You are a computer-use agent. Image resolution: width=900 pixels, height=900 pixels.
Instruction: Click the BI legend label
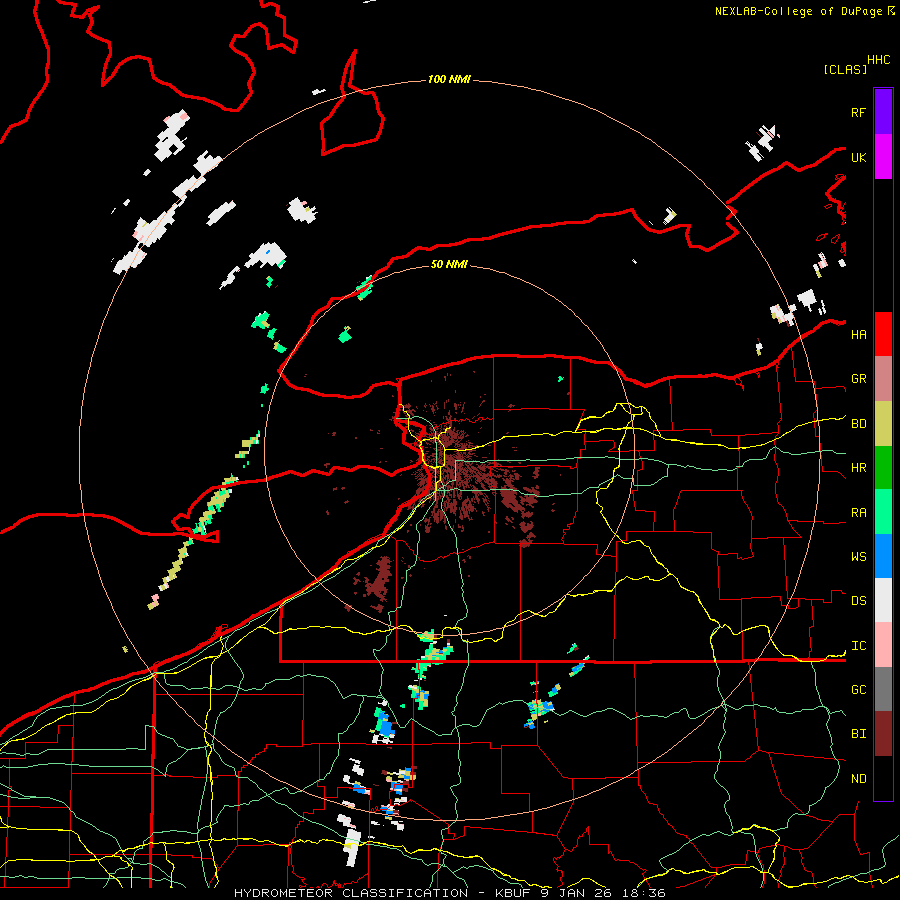click(858, 734)
